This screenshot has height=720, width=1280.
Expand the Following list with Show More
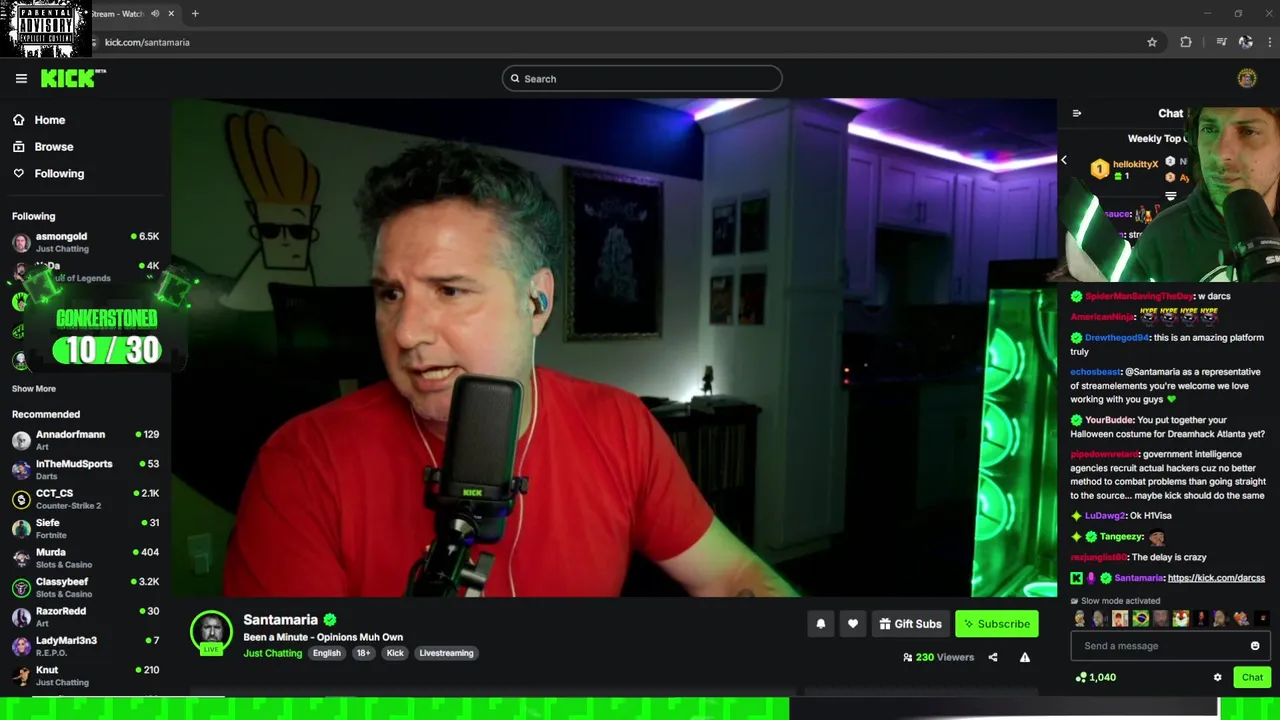coord(34,388)
